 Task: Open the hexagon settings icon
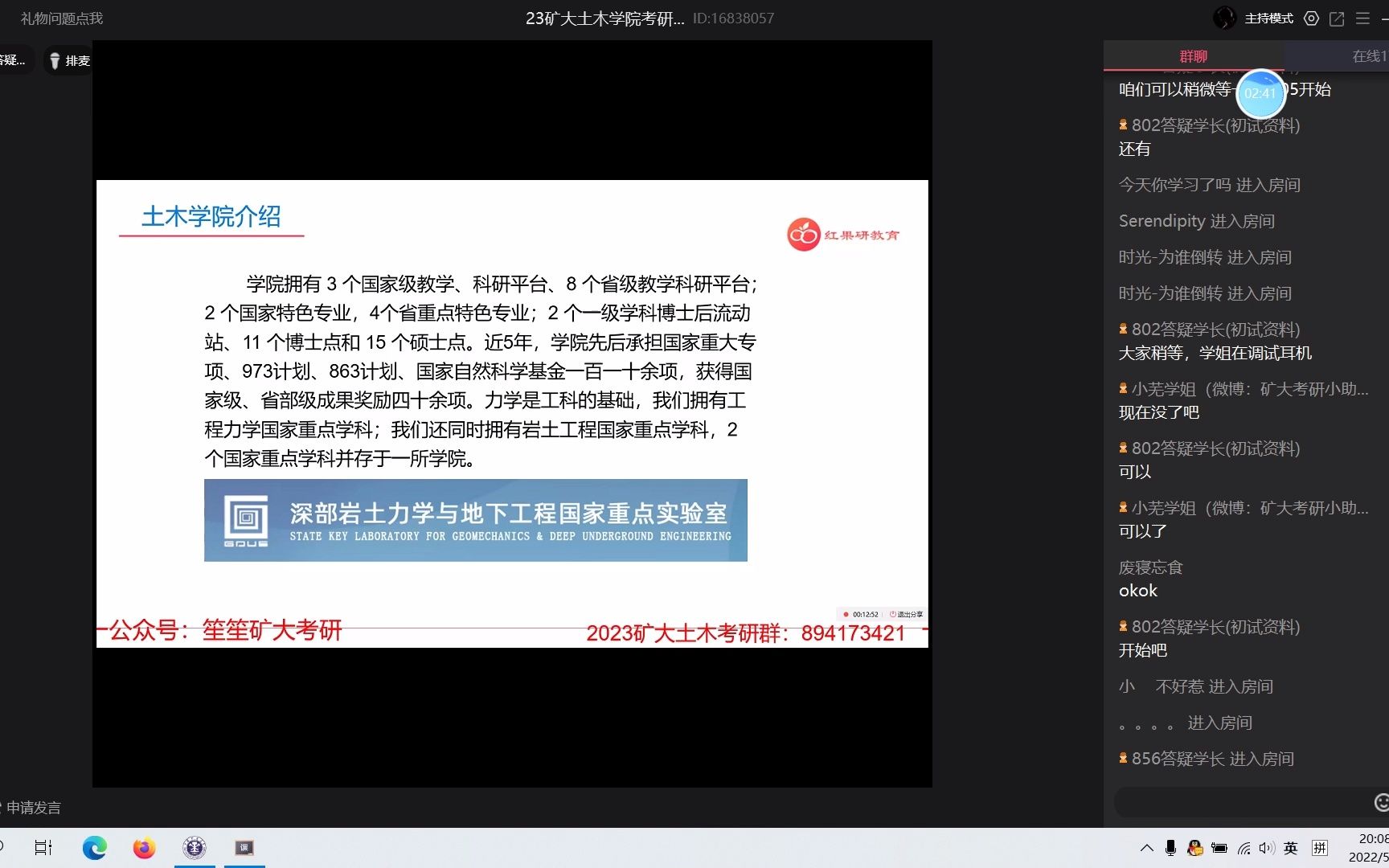pos(1311,18)
